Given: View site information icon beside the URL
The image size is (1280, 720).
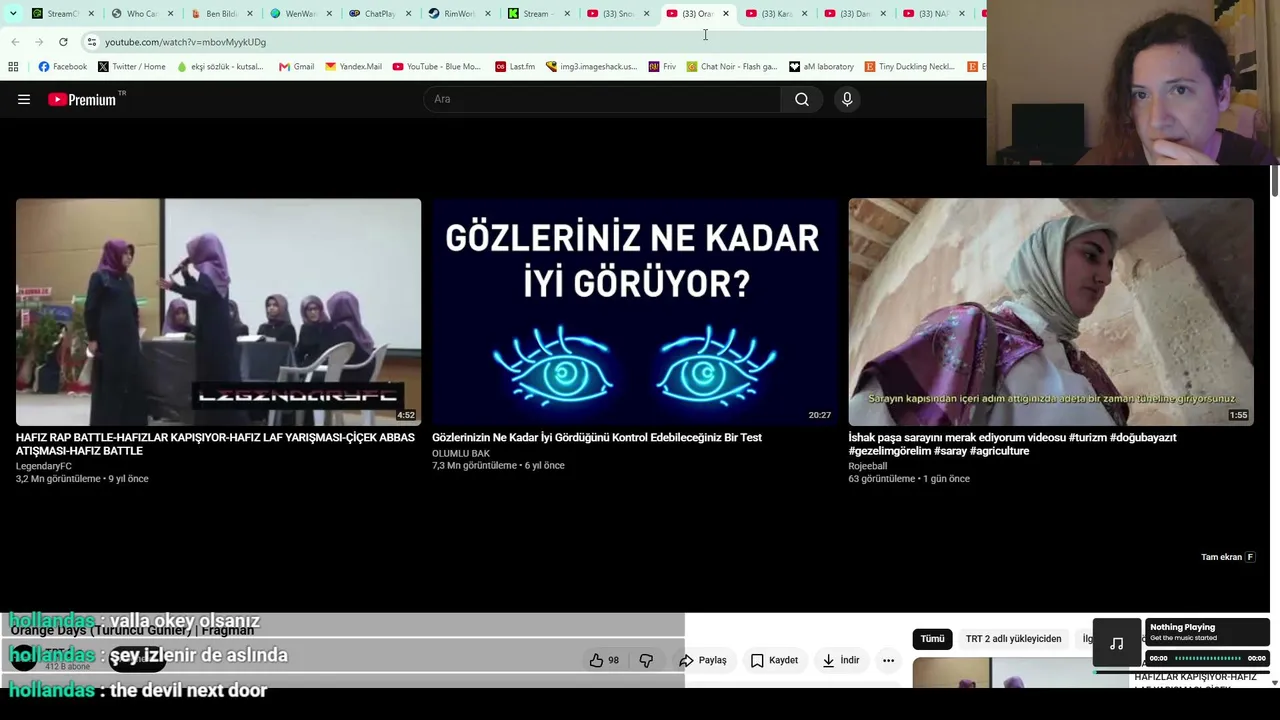Looking at the screenshot, I should point(91,42).
